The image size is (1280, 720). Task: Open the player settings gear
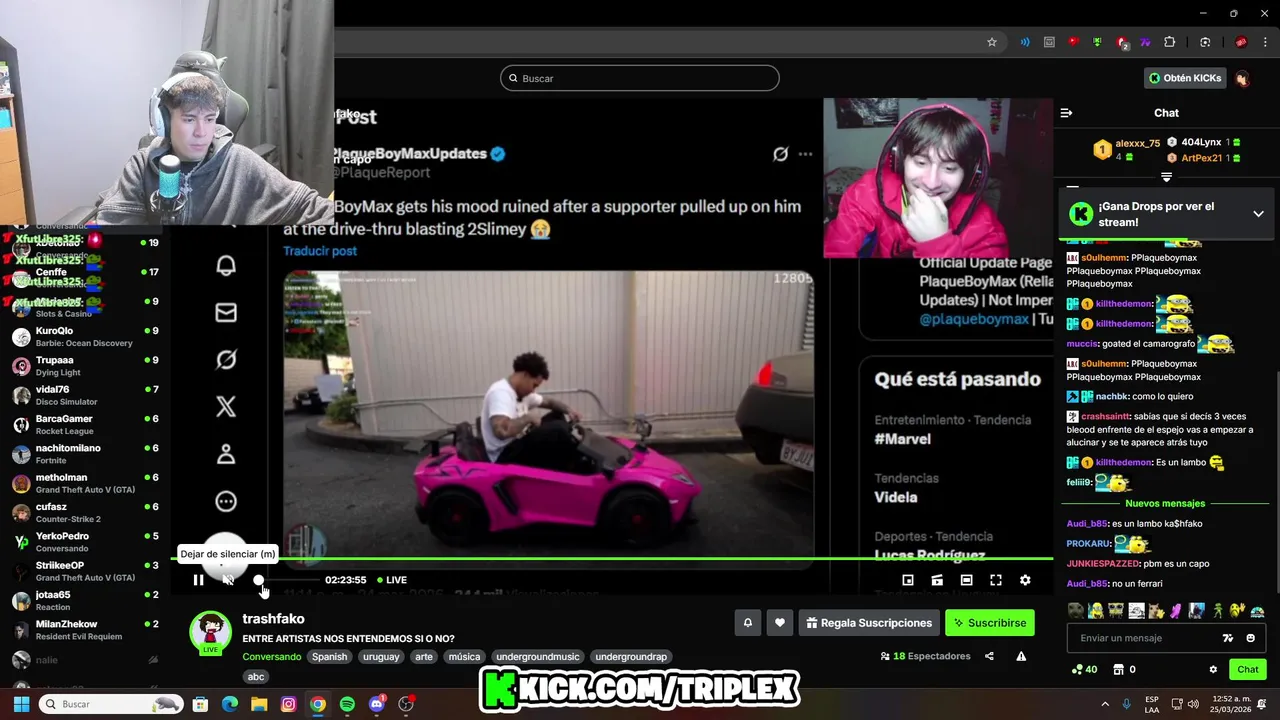click(1025, 580)
